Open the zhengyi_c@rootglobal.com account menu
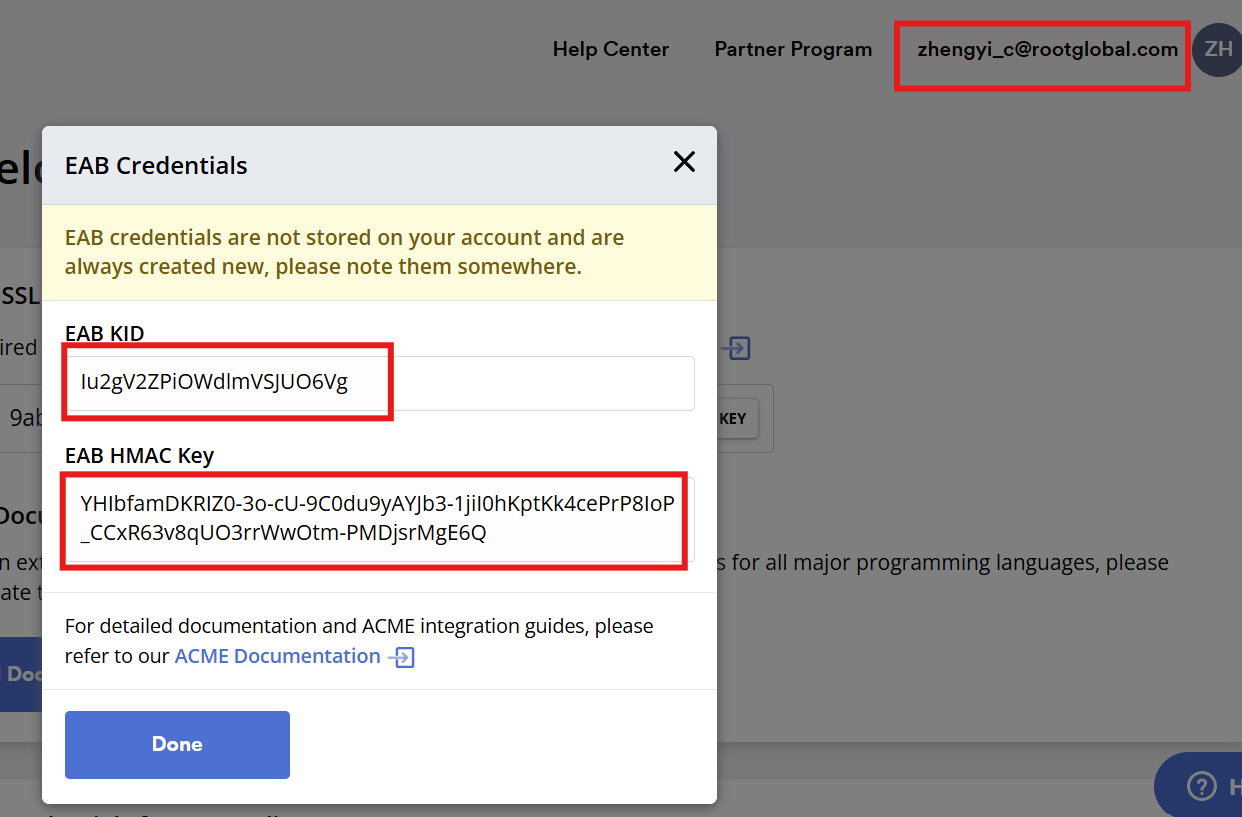 pos(1047,49)
